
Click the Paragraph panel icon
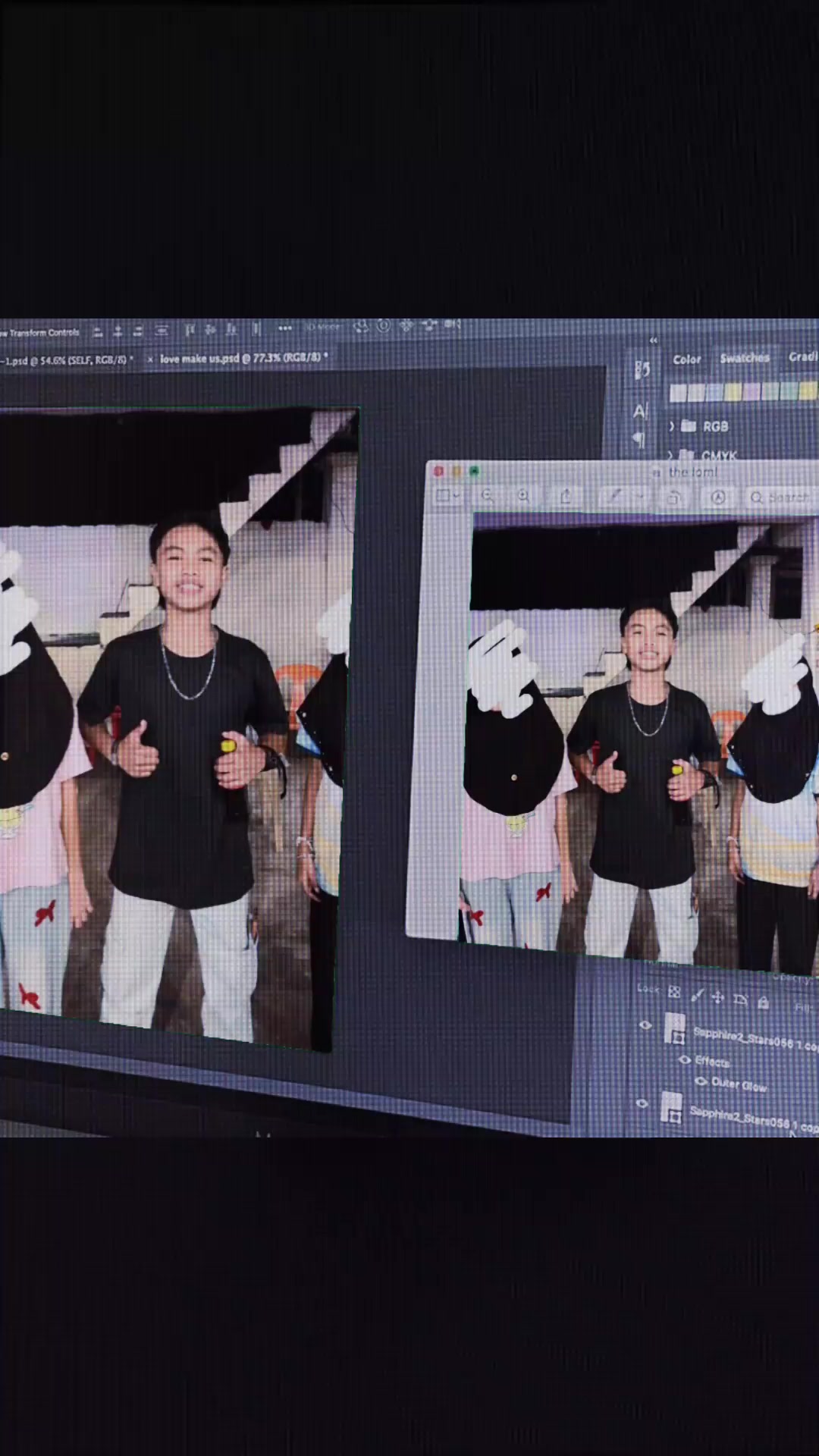click(640, 439)
